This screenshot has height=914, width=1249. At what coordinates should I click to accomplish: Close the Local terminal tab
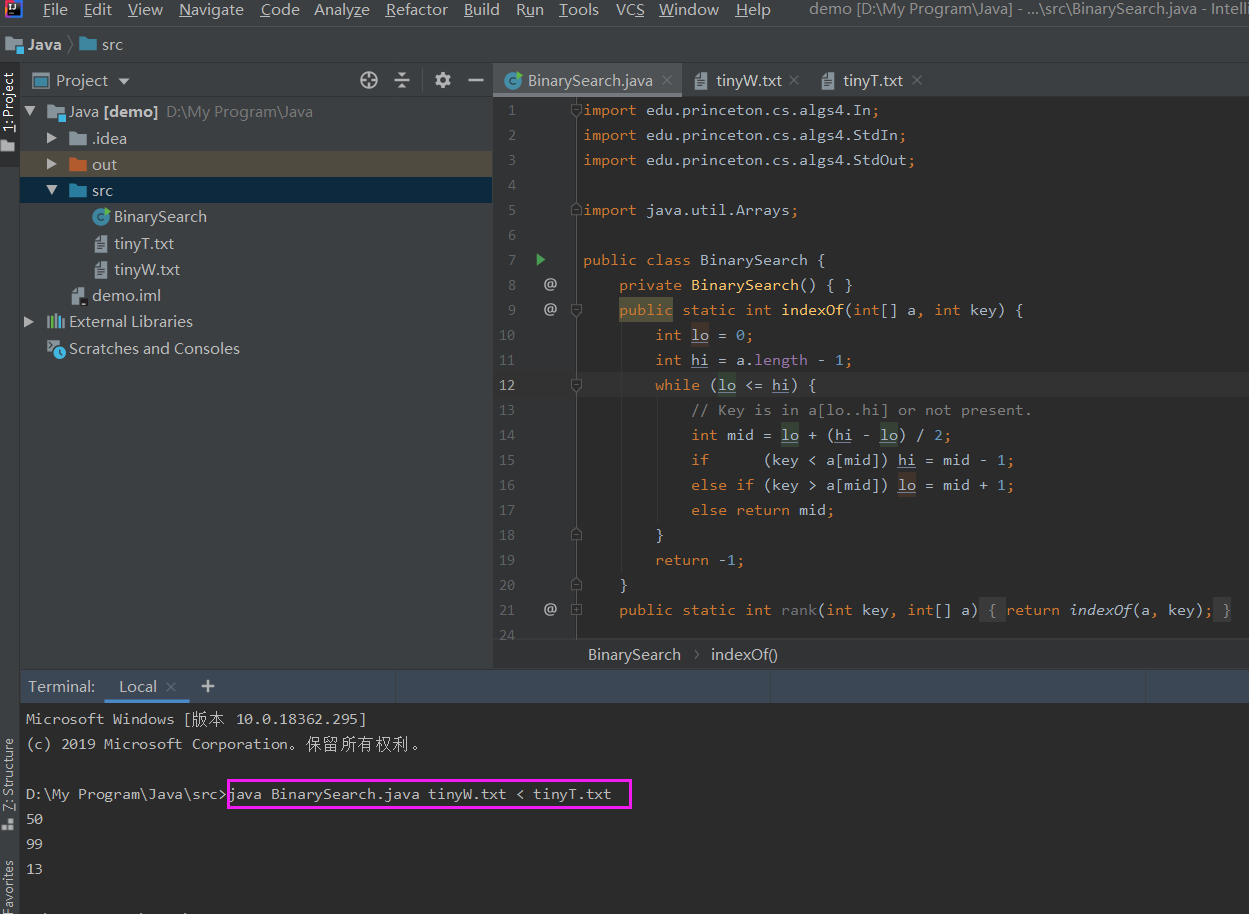tap(171, 687)
